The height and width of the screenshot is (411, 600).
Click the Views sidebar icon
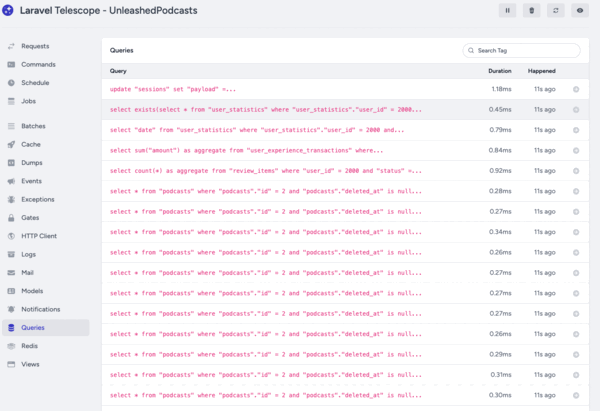click(x=11, y=364)
